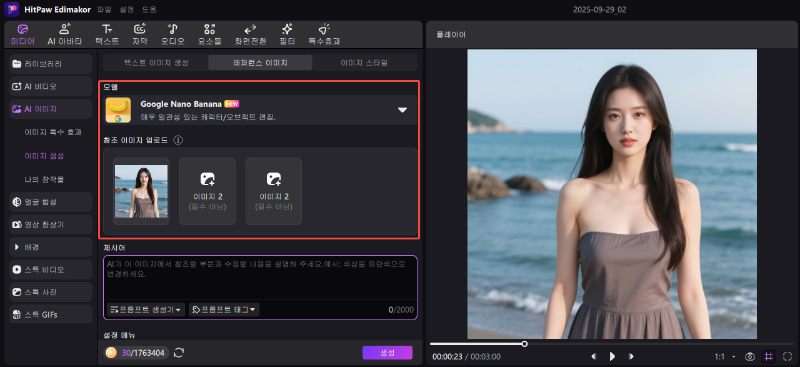Viewport: 800px width, 367px height.
Task: Click the refresh credits icon
Action: pyautogui.click(x=179, y=352)
